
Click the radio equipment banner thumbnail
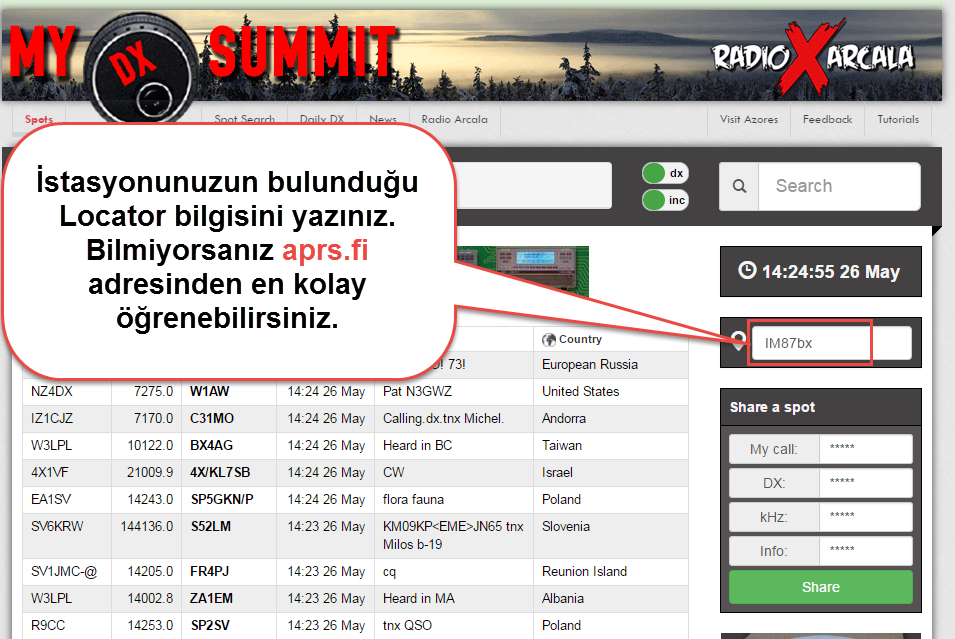tap(522, 271)
